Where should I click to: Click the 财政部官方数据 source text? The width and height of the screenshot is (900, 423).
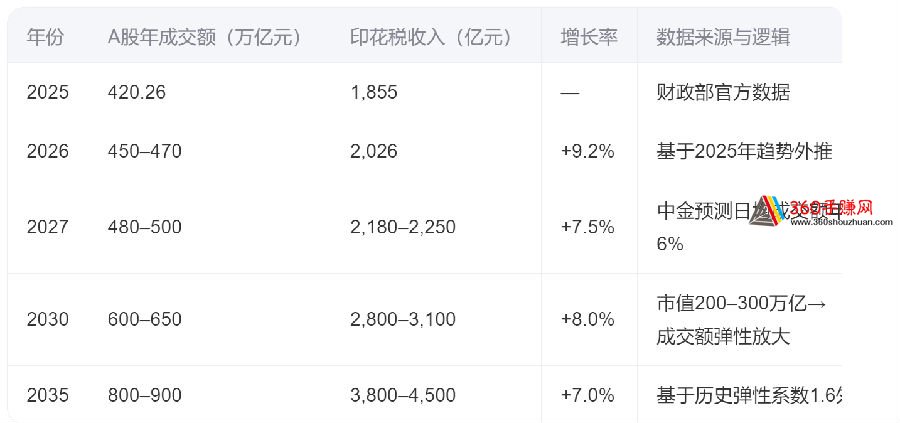point(723,93)
